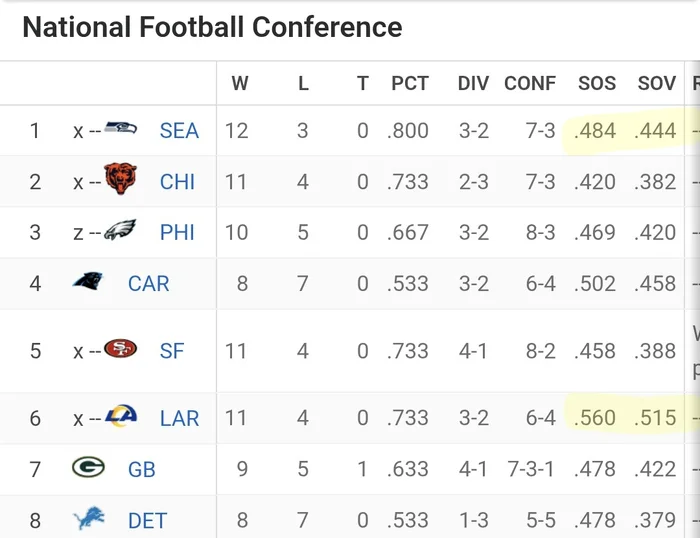700x538 pixels.
Task: Click the Los Angeles Rams logo icon
Action: tap(121, 416)
